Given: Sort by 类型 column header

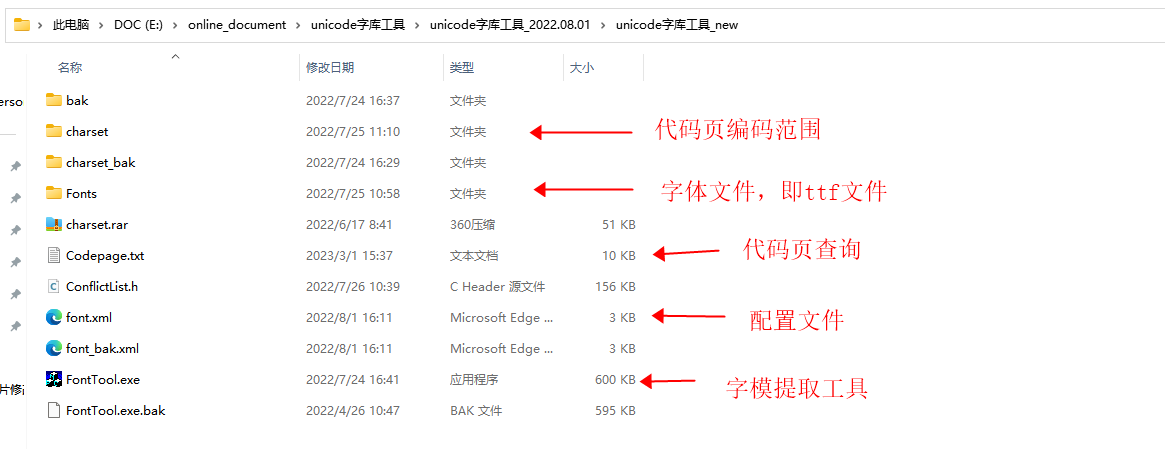Looking at the screenshot, I should tap(461, 68).
